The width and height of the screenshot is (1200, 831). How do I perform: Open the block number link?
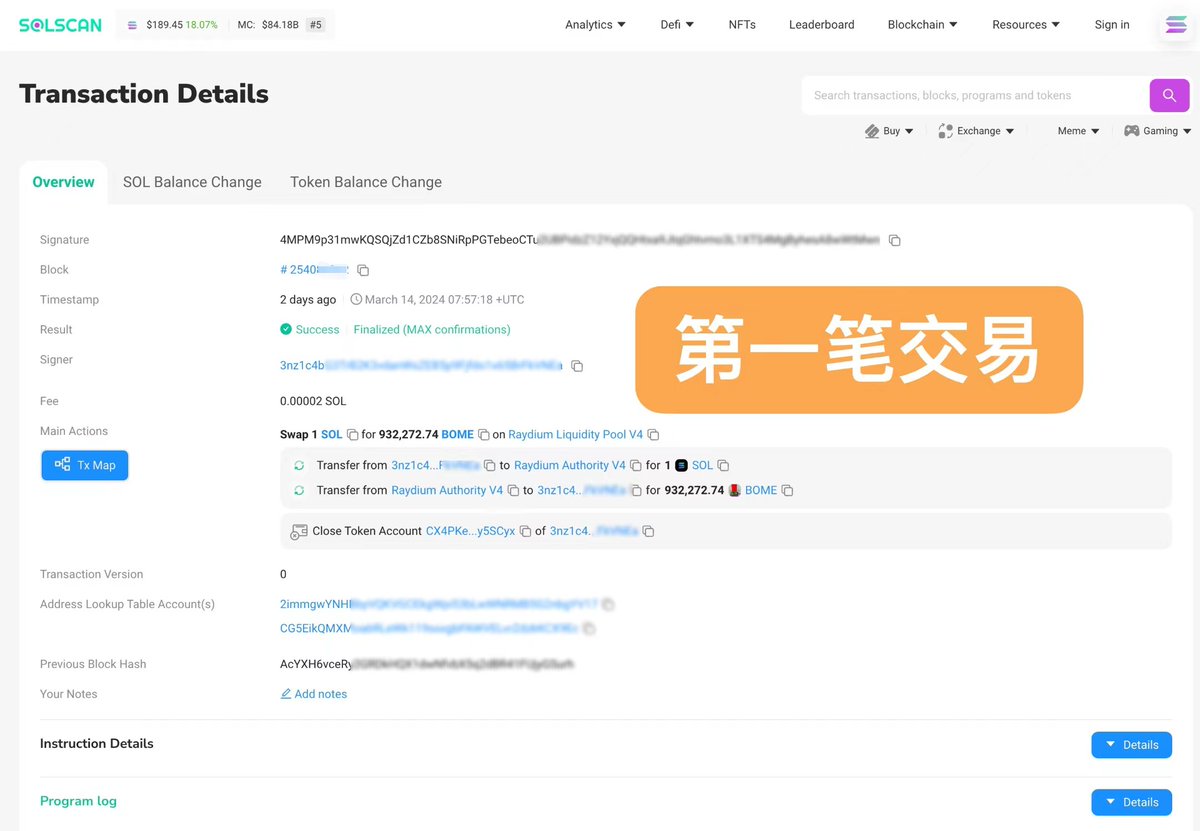tap(314, 270)
